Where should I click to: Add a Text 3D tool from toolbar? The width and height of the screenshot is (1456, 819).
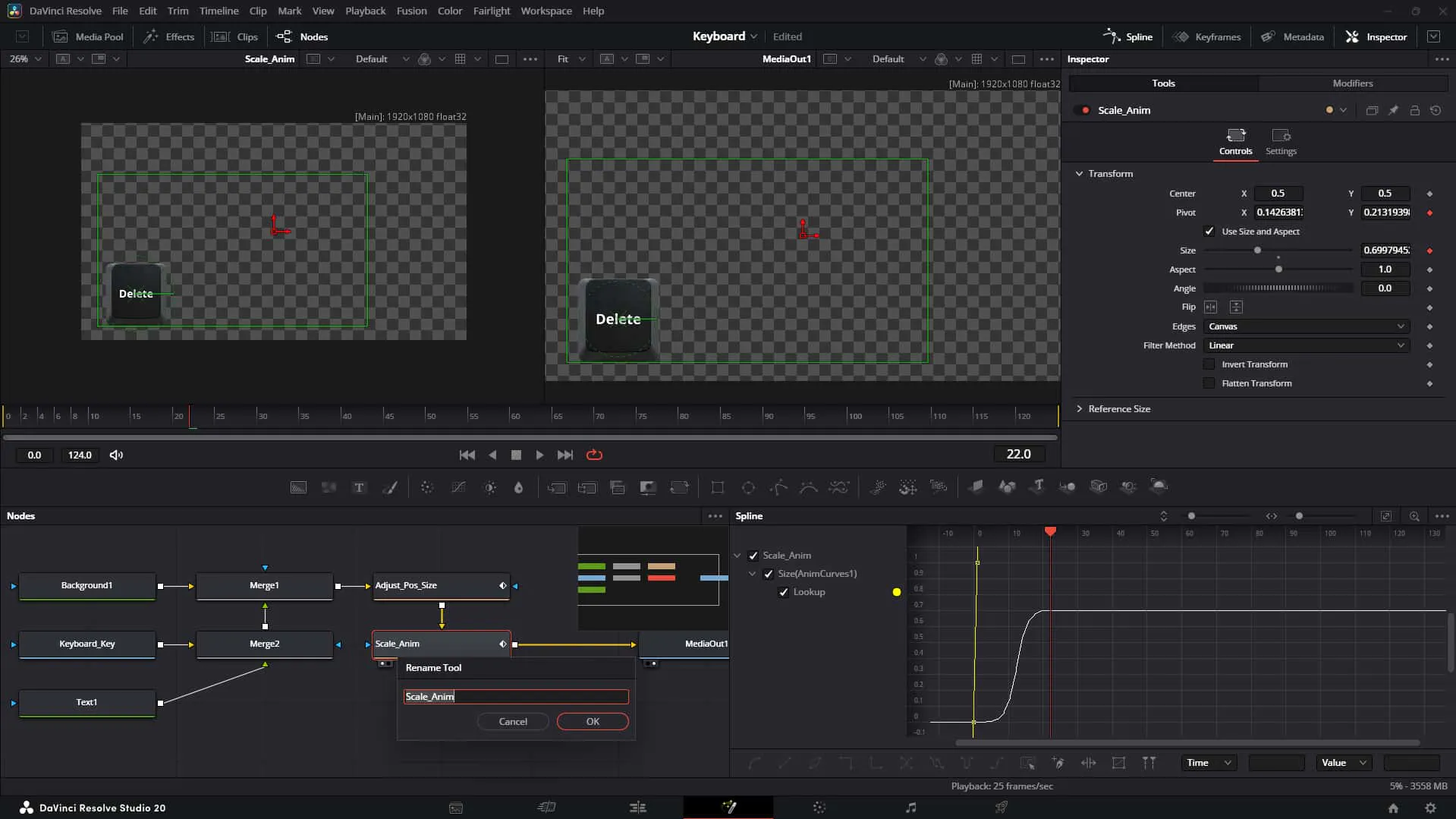pos(1037,487)
